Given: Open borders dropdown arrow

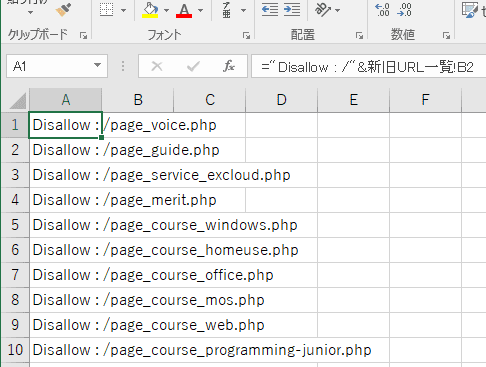Looking at the screenshot, I should tap(123, 10).
